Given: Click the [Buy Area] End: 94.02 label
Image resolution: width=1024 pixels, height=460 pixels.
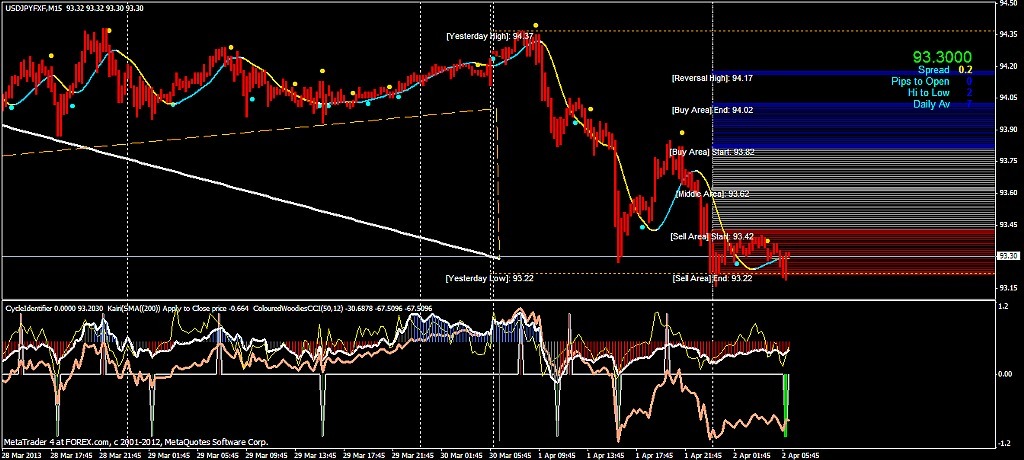Looking at the screenshot, I should pyautogui.click(x=712, y=110).
